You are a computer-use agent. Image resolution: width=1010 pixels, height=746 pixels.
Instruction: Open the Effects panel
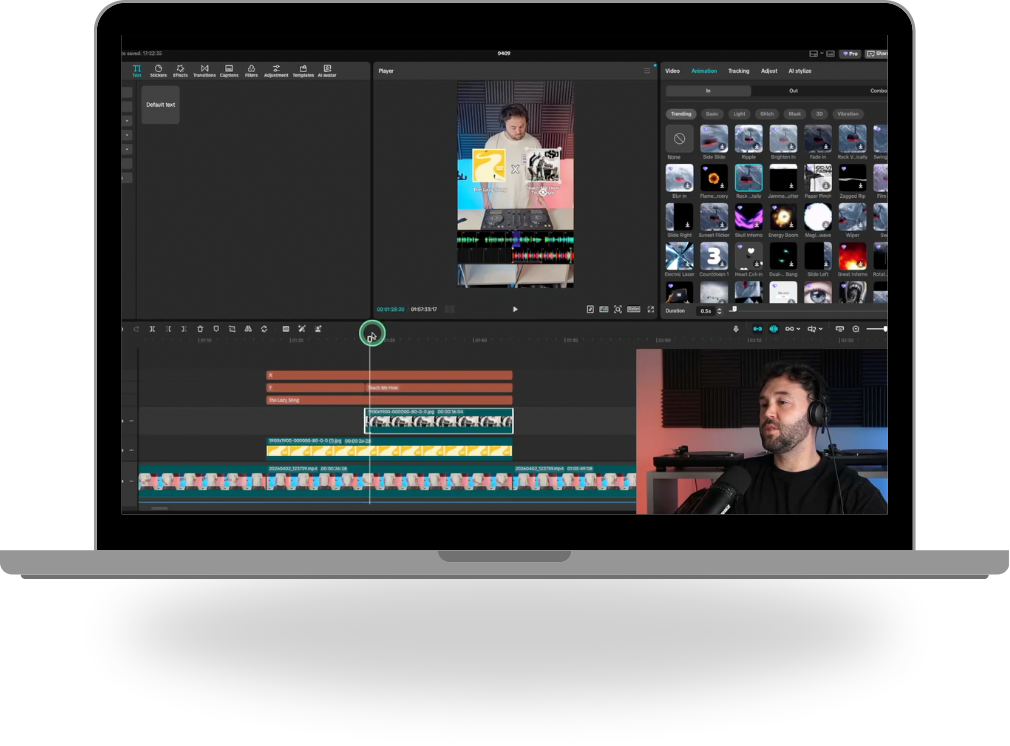180,71
